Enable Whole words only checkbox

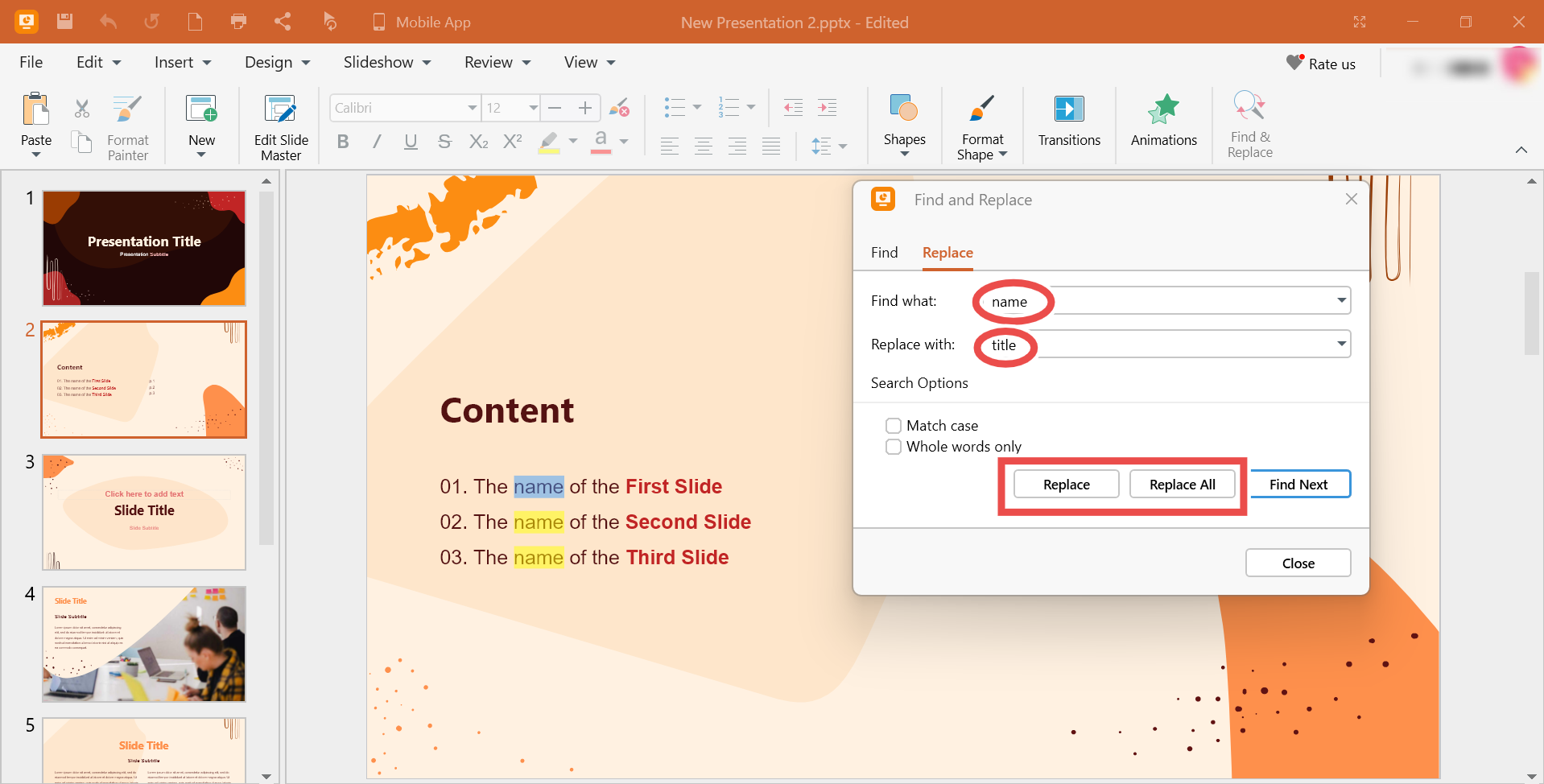pyautogui.click(x=894, y=447)
